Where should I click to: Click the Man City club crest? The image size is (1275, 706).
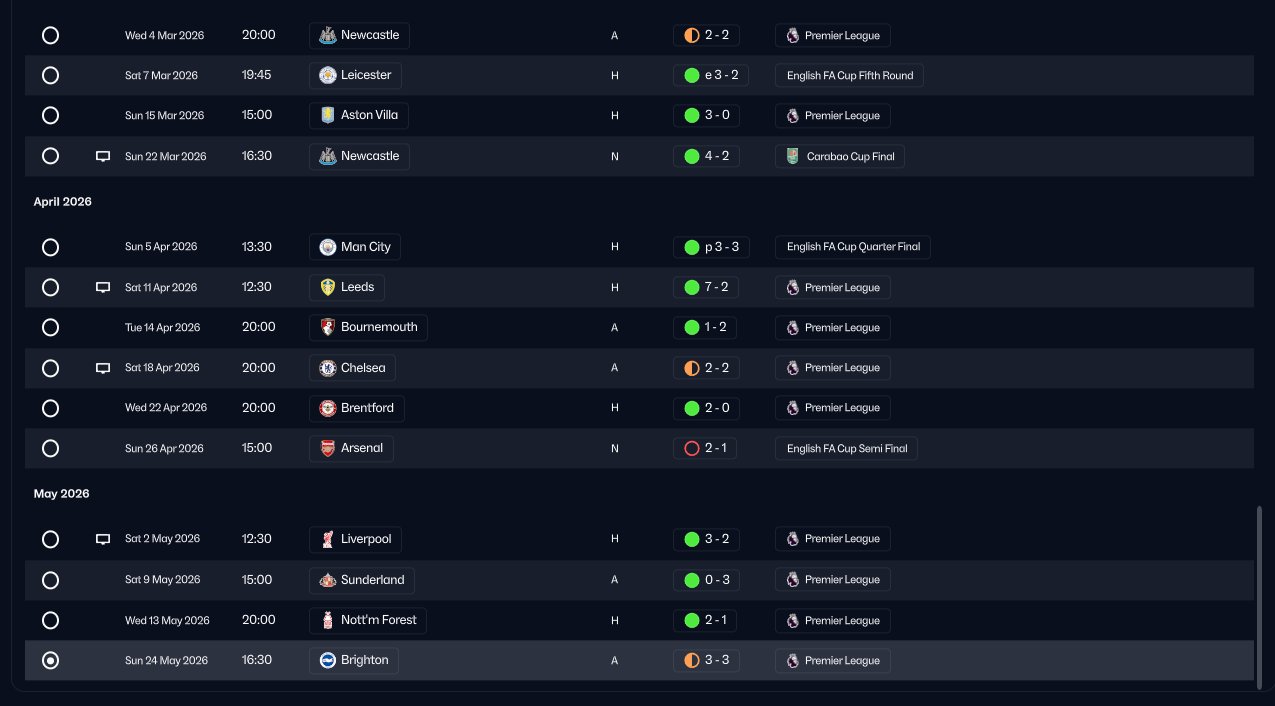[x=327, y=247]
